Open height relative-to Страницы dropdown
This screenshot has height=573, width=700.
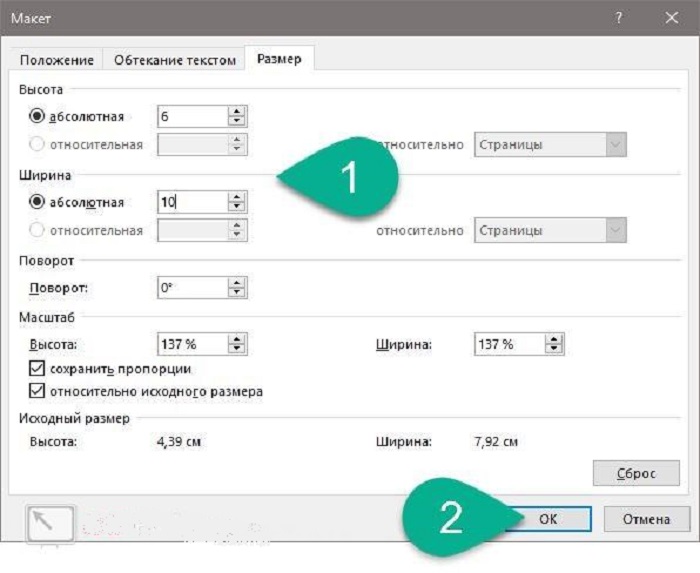pos(550,145)
